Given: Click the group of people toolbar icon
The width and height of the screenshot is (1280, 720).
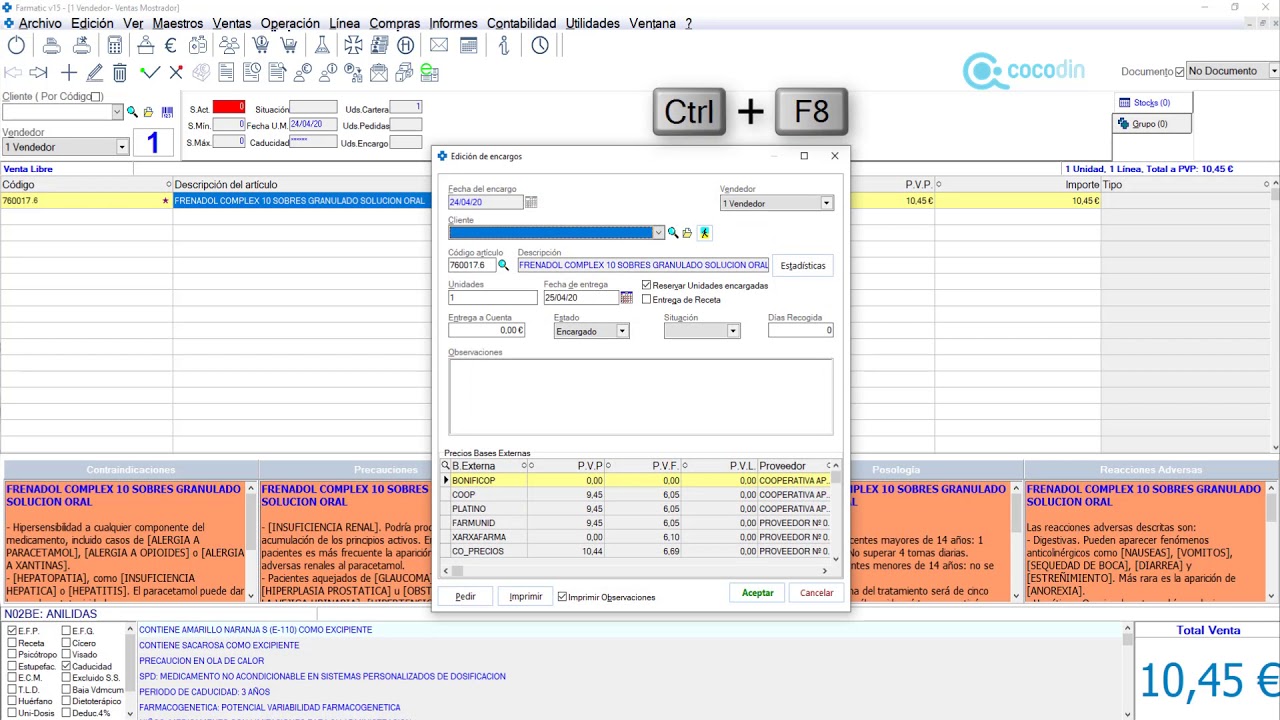Looking at the screenshot, I should coord(229,45).
